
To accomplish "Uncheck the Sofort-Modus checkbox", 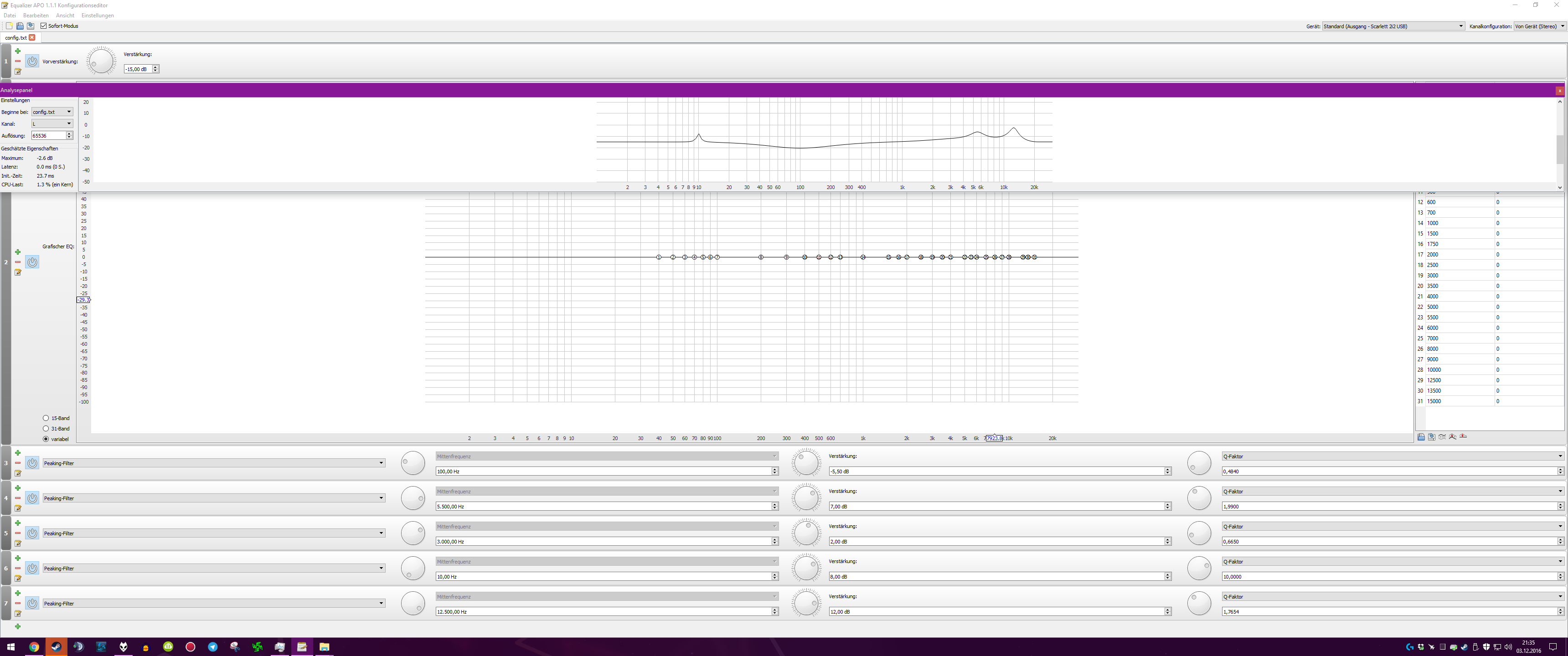I will [x=44, y=26].
